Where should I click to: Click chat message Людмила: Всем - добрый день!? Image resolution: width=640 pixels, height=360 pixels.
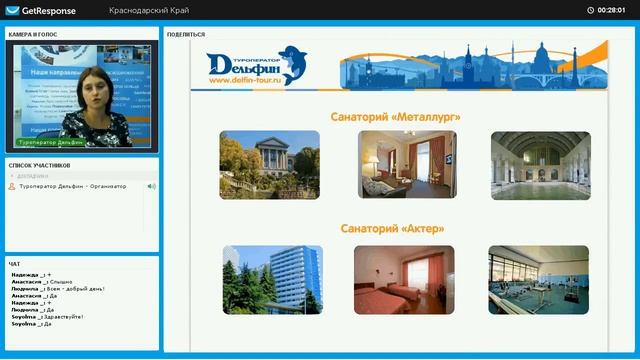pos(58,289)
